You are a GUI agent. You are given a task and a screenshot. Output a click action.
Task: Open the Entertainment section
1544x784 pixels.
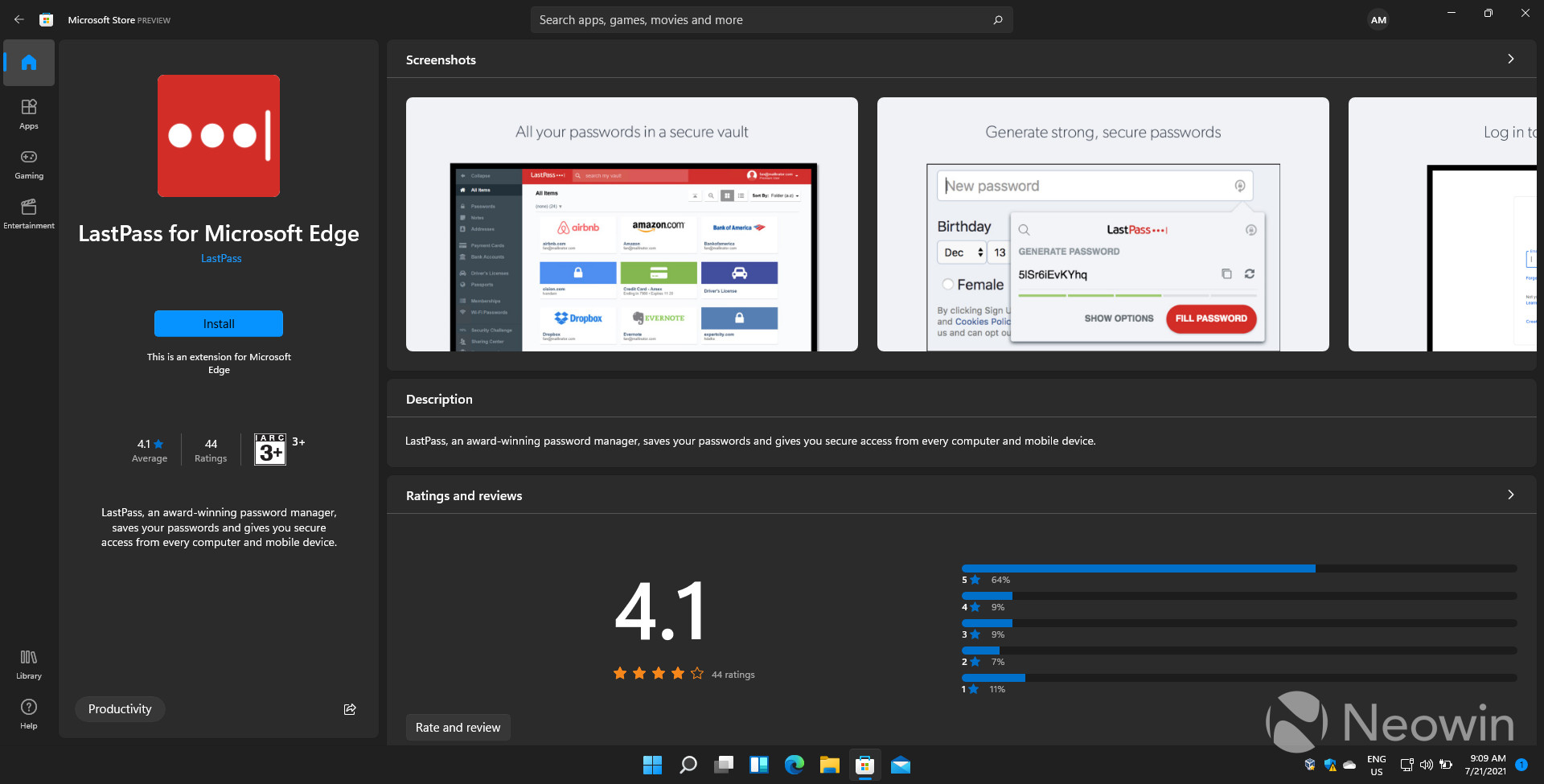29,213
